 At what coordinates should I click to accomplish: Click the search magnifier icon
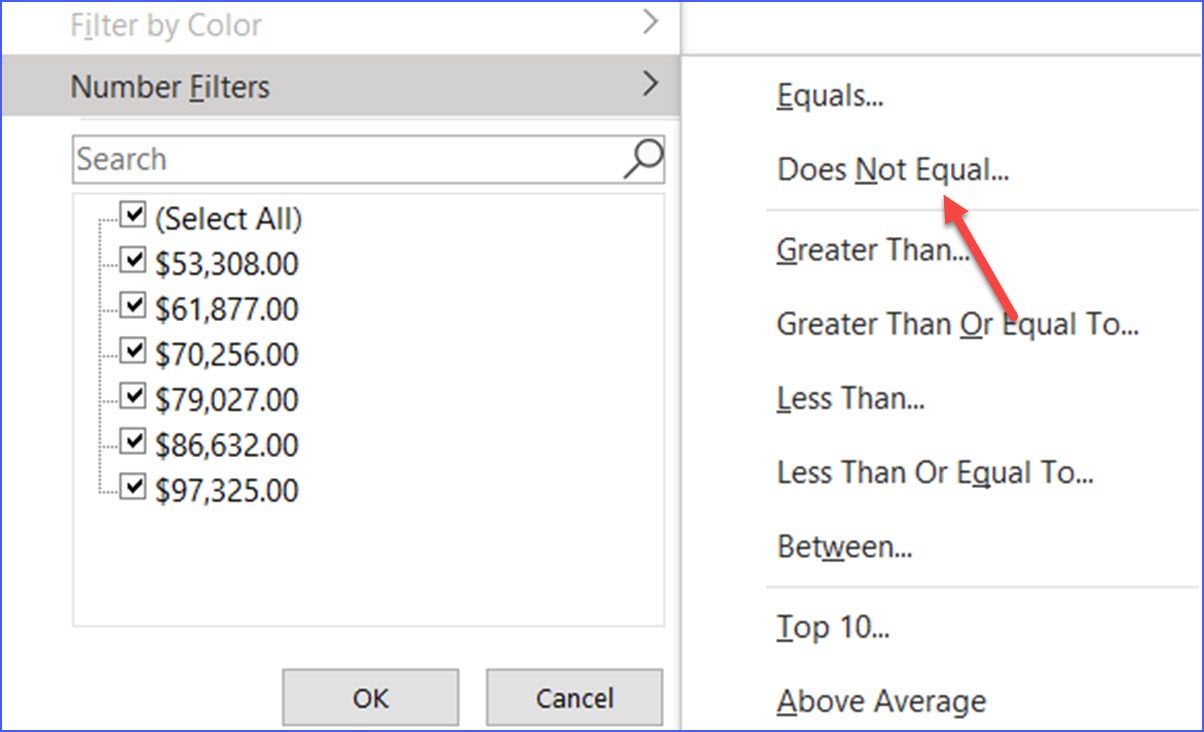point(643,158)
